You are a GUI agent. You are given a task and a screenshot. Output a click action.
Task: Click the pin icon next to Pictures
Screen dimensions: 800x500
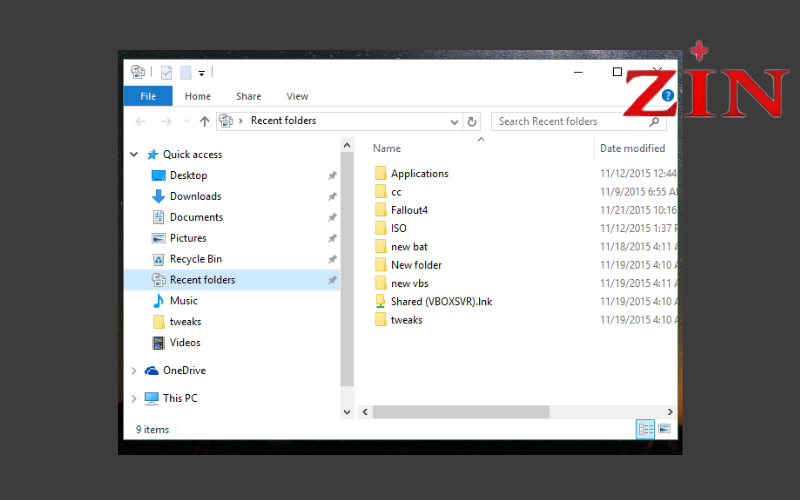tap(332, 238)
